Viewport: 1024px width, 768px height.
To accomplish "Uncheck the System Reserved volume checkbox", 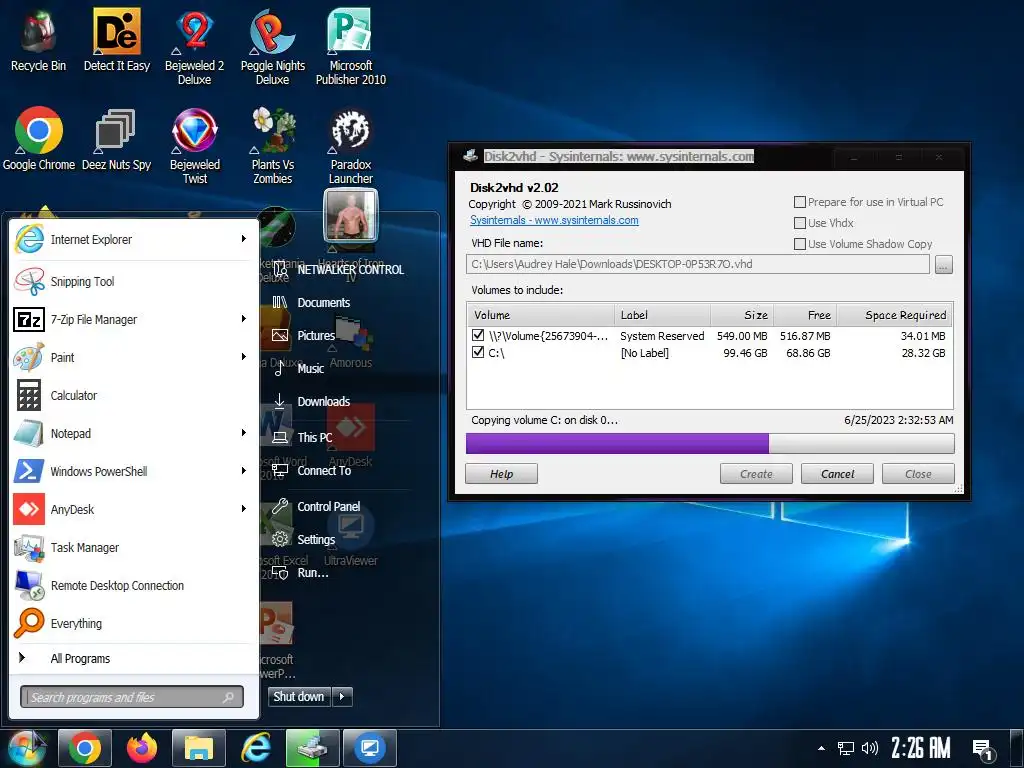I will click(478, 335).
